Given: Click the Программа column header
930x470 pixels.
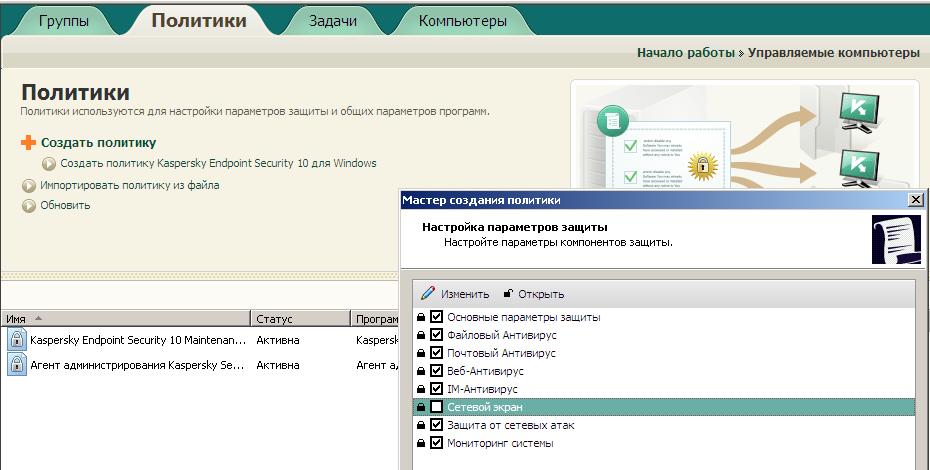Looking at the screenshot, I should pos(375,319).
